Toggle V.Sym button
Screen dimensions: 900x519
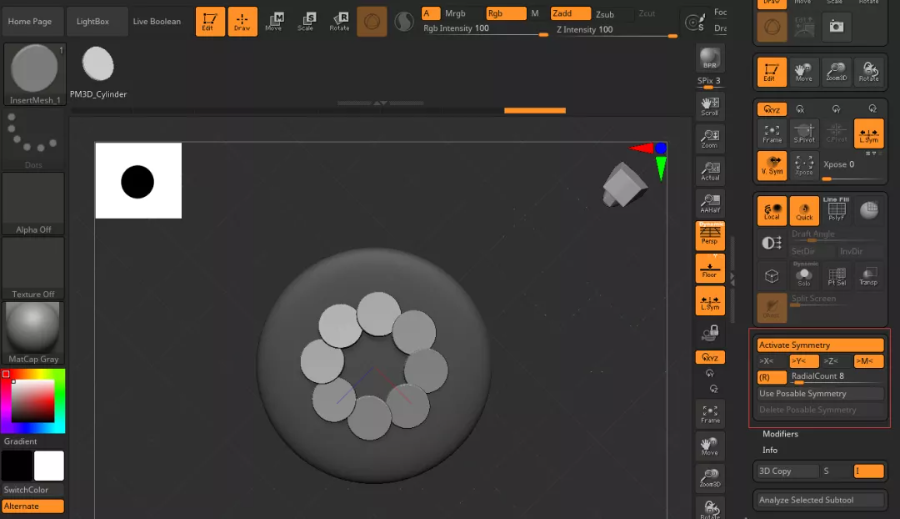point(772,165)
